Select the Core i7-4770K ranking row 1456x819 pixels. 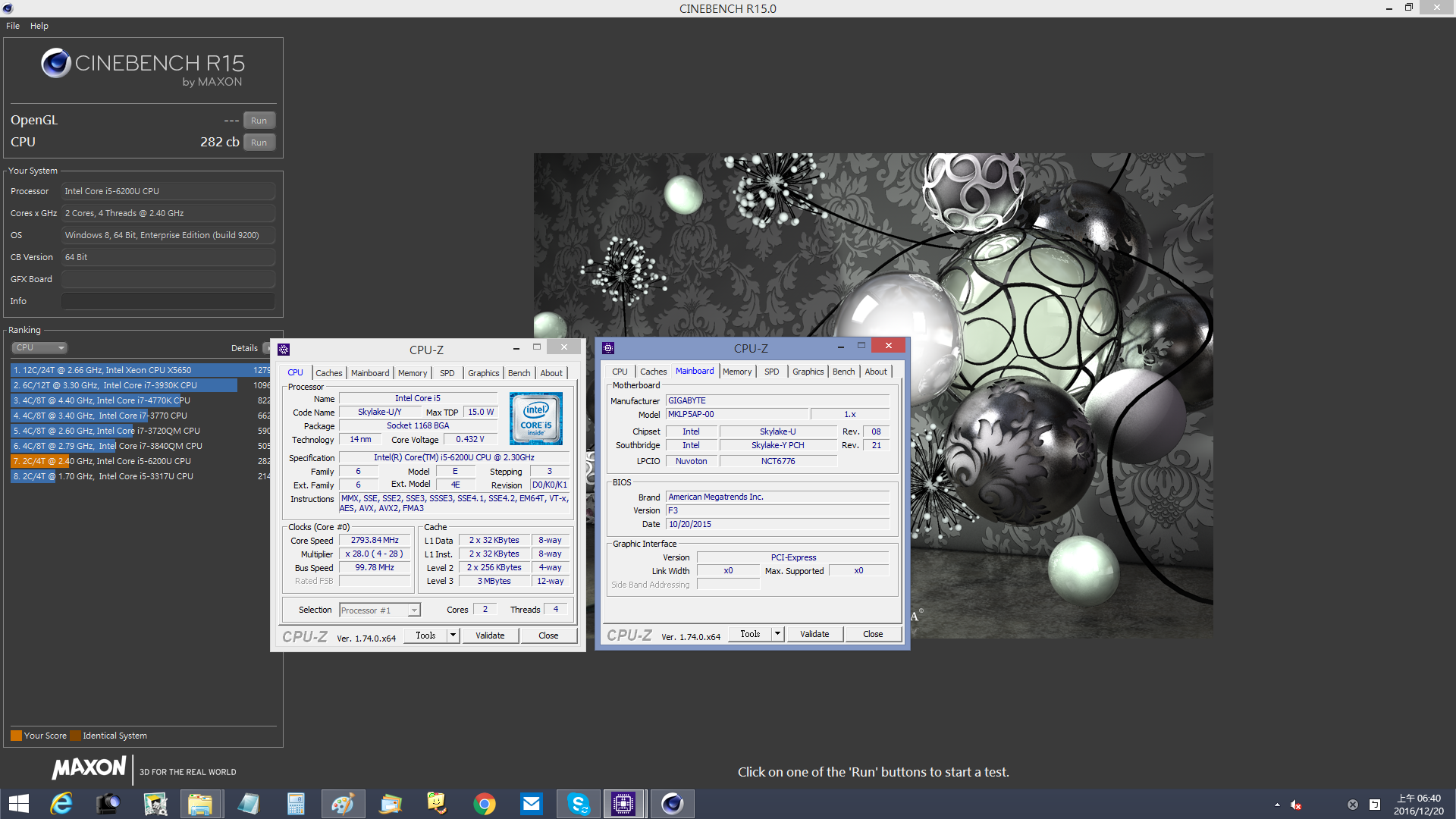140,400
